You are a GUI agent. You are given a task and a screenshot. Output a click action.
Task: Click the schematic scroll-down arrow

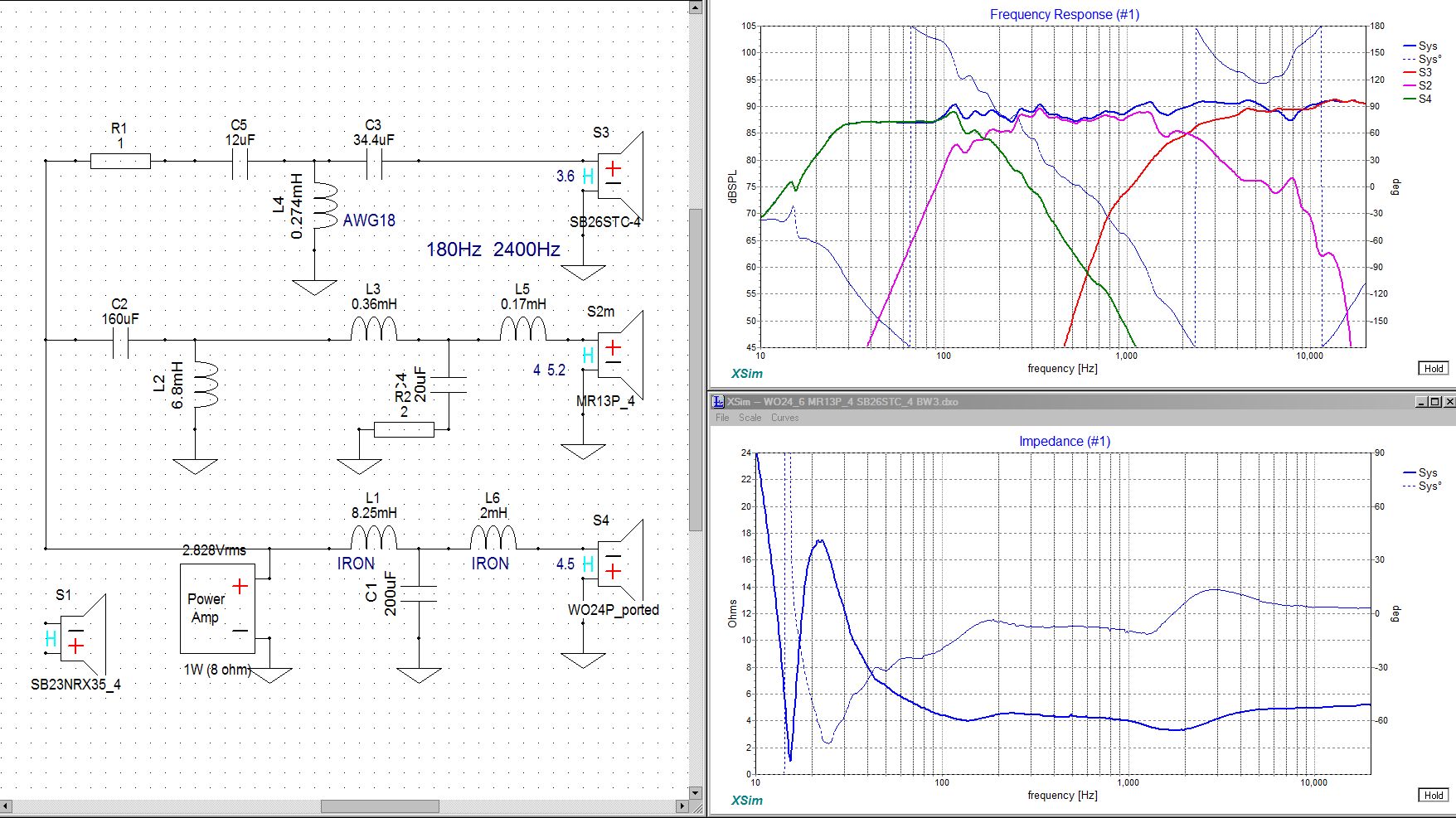pyautogui.click(x=696, y=791)
